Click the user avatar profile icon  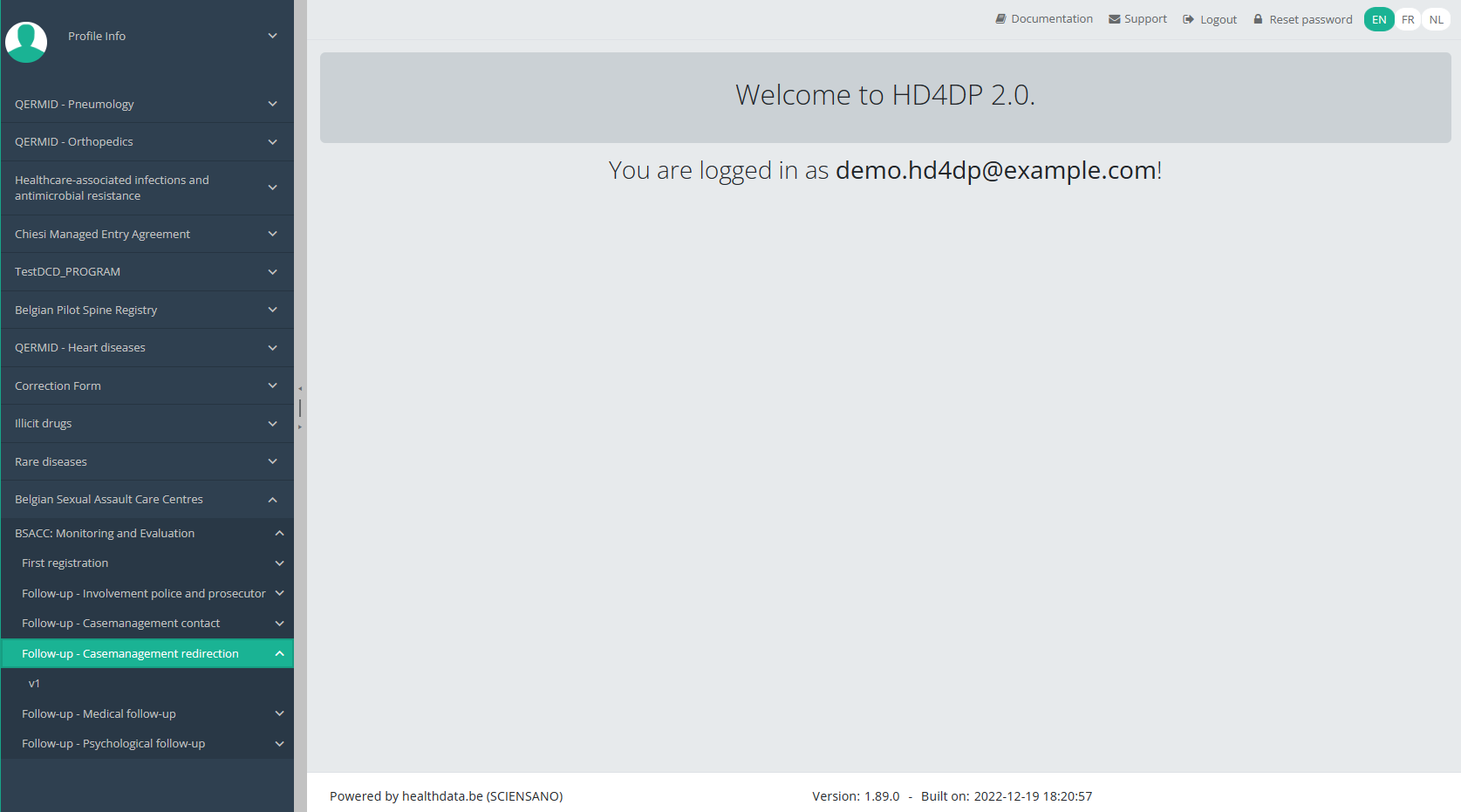[26, 41]
